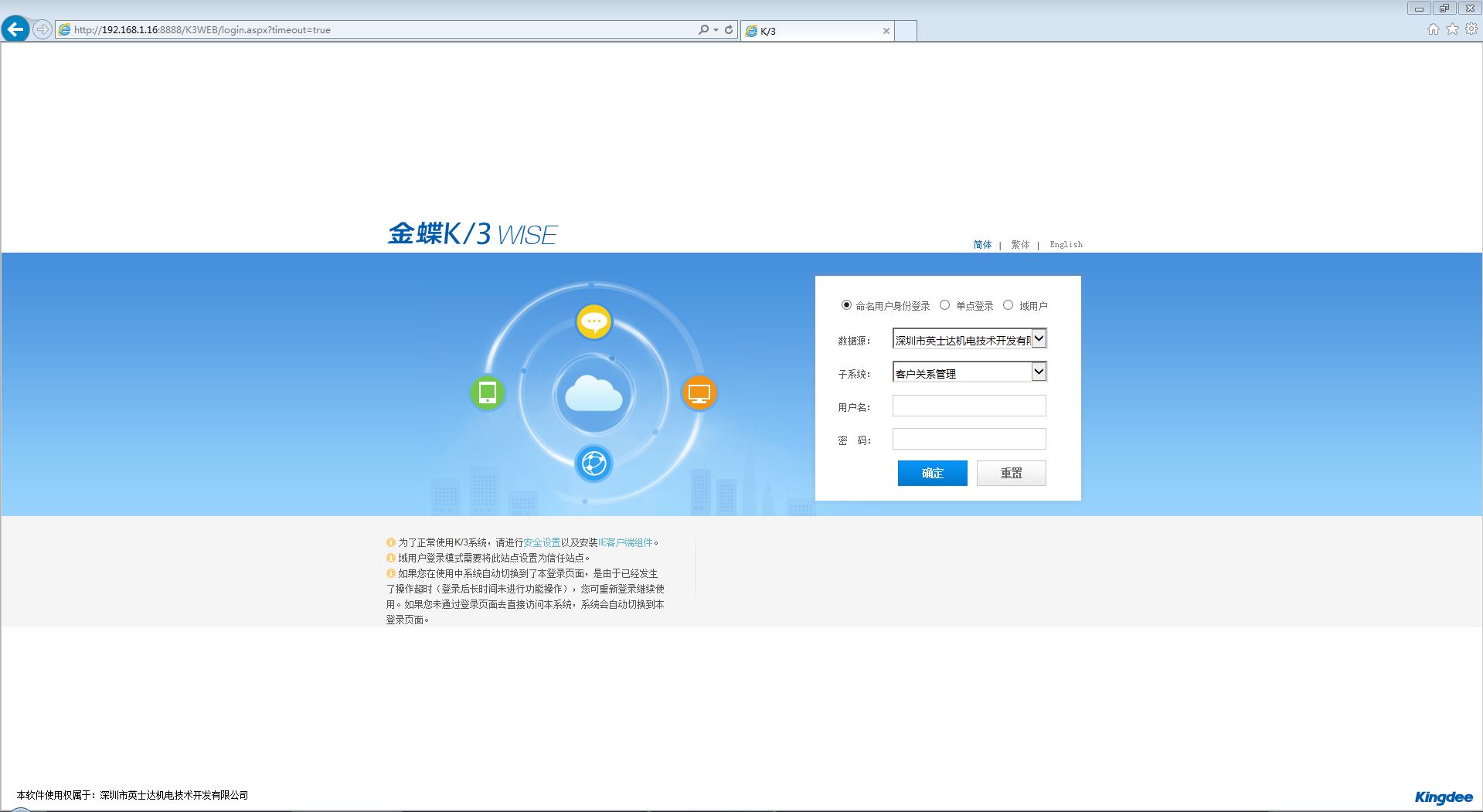
Task: Click the green tablet device icon
Action: coord(488,393)
